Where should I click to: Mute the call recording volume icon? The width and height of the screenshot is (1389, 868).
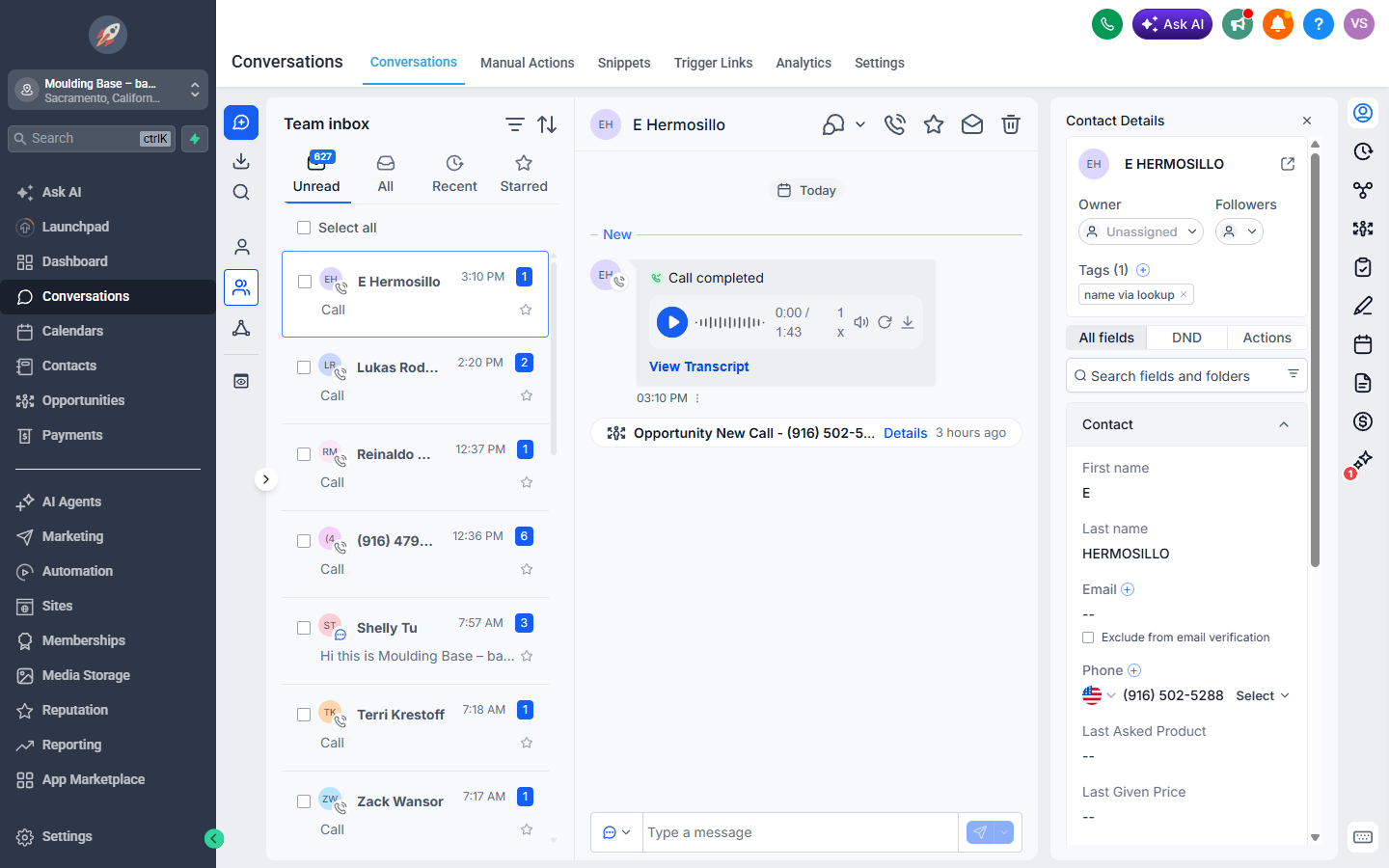pos(861,322)
